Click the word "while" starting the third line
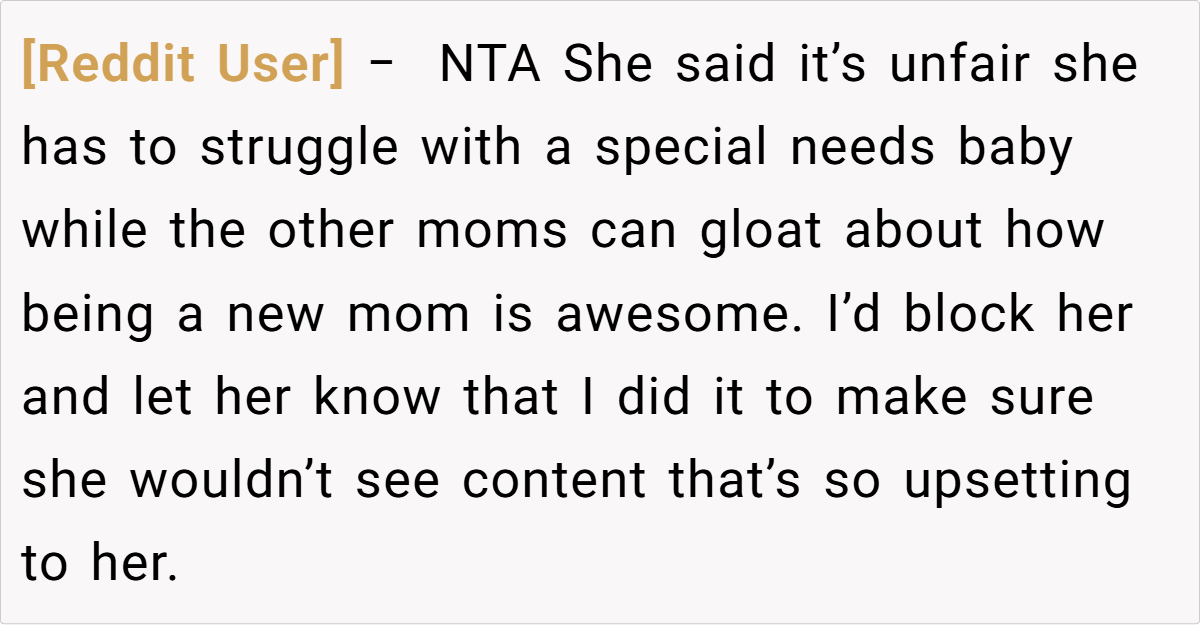This screenshot has width=1200, height=625. coord(86,232)
